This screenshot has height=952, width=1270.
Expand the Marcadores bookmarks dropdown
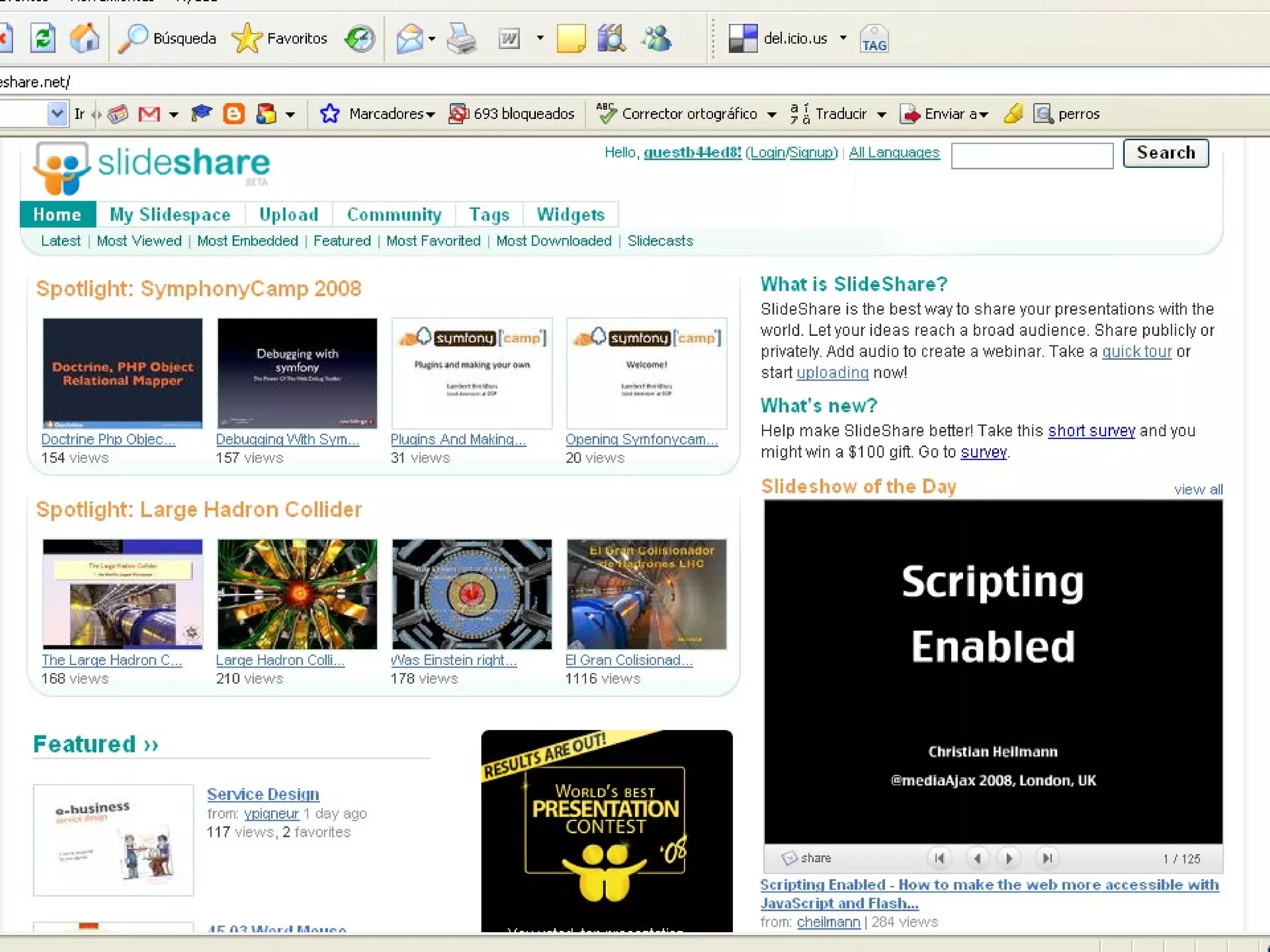coord(391,114)
